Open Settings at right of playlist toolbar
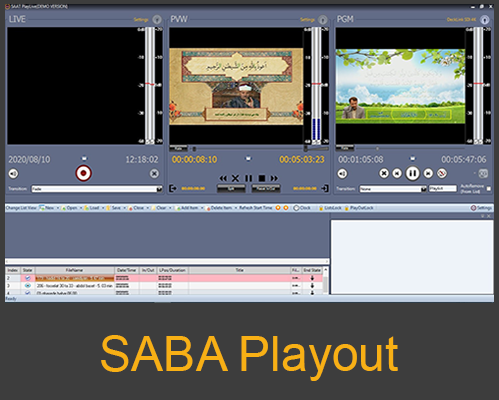Viewport: 499px width, 400px height. click(481, 208)
